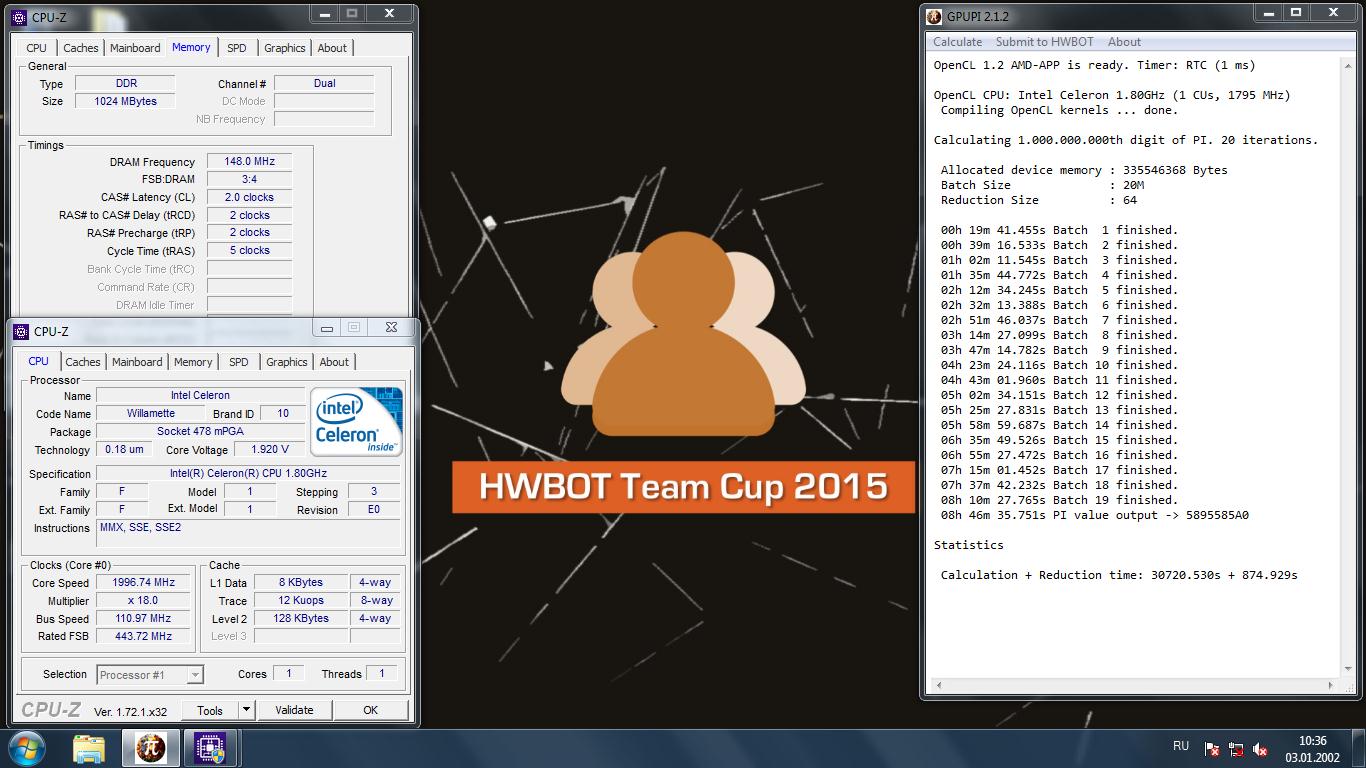This screenshot has width=1366, height=768.
Task: Click the CAS# Latency 2.0 clocks value
Action: click(x=249, y=198)
